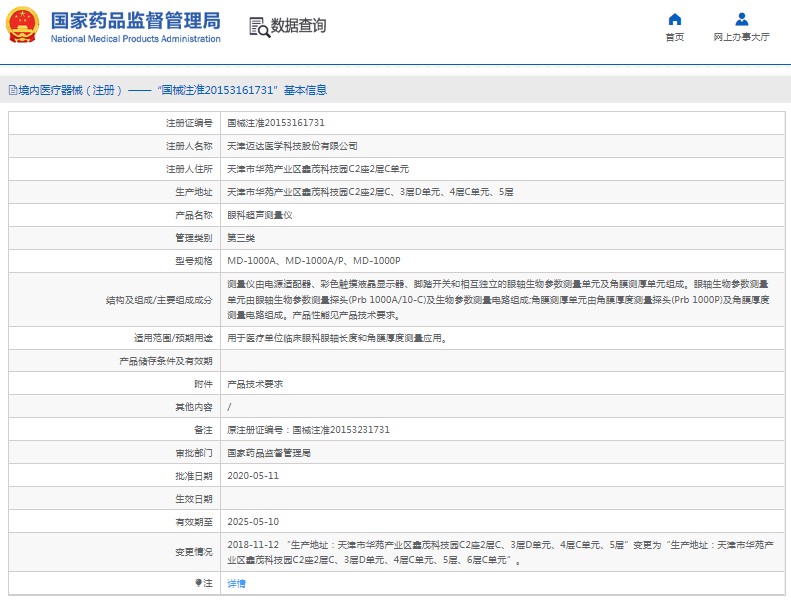Click the 备注 label

[203, 430]
